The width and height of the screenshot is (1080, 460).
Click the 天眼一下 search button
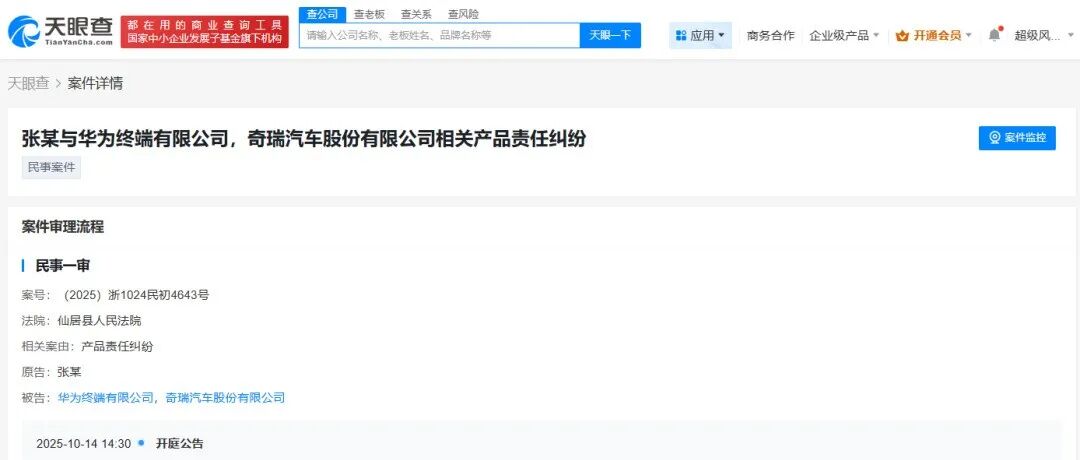click(610, 35)
